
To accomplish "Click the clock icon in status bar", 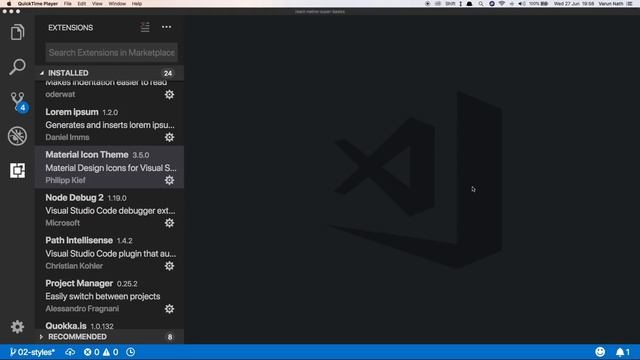I will (131, 352).
